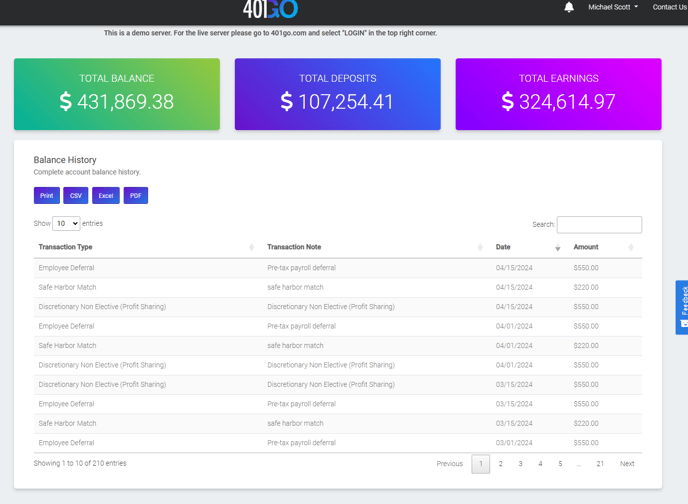Sort the Date column arrow
The image size is (688, 504).
click(558, 247)
